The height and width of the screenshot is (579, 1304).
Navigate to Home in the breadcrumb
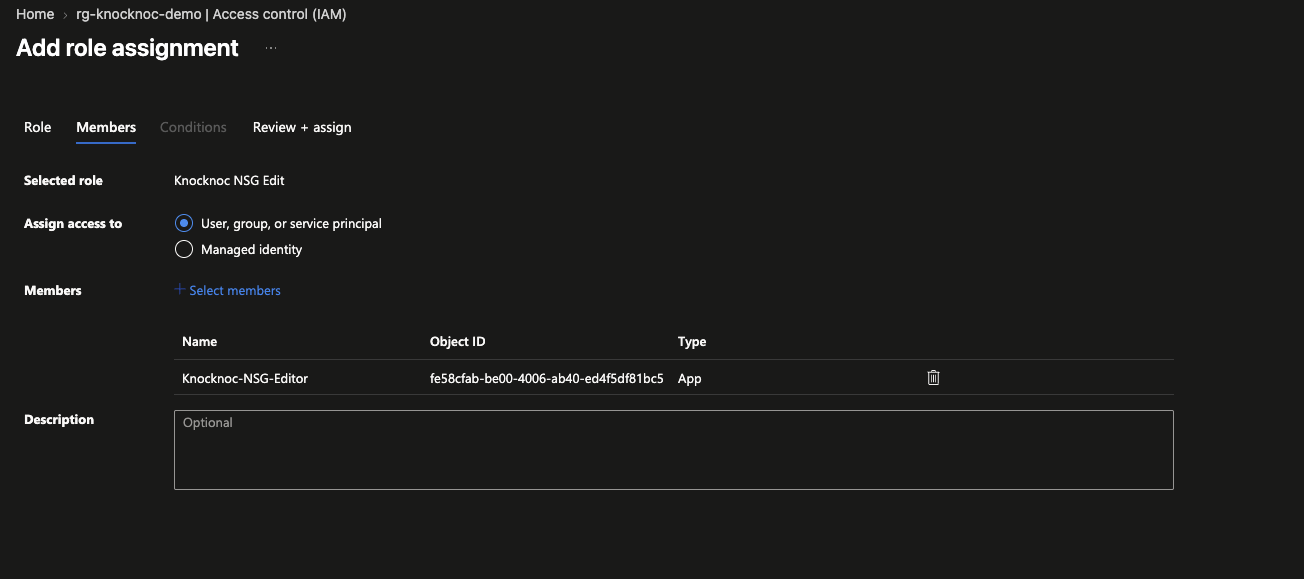[x=35, y=14]
